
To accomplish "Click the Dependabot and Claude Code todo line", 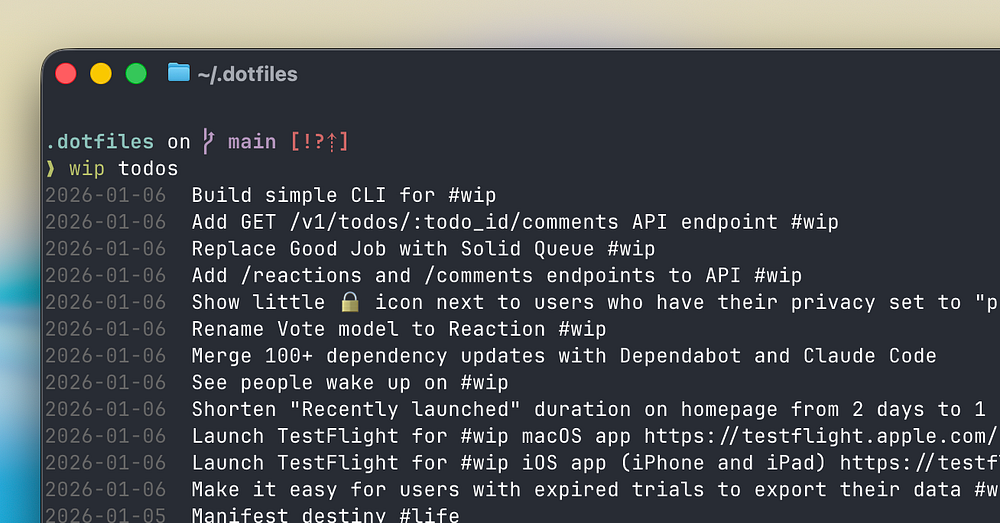I will tap(564, 356).
